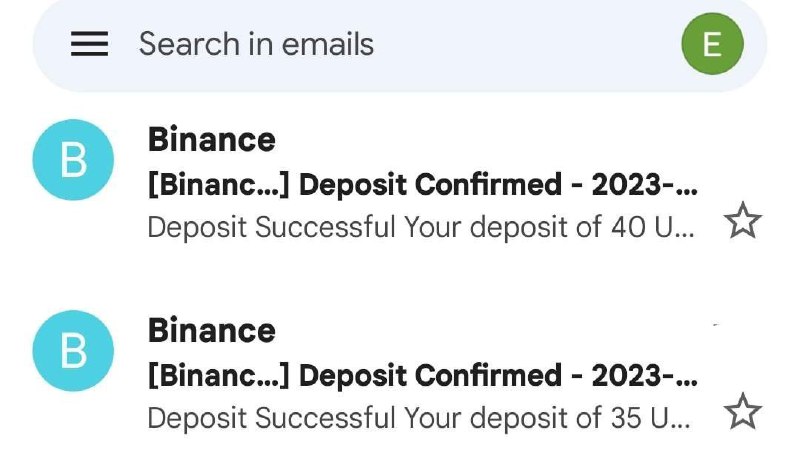Open the account switcher avatar E
Screen dimensions: 800x473
pyautogui.click(x=712, y=44)
